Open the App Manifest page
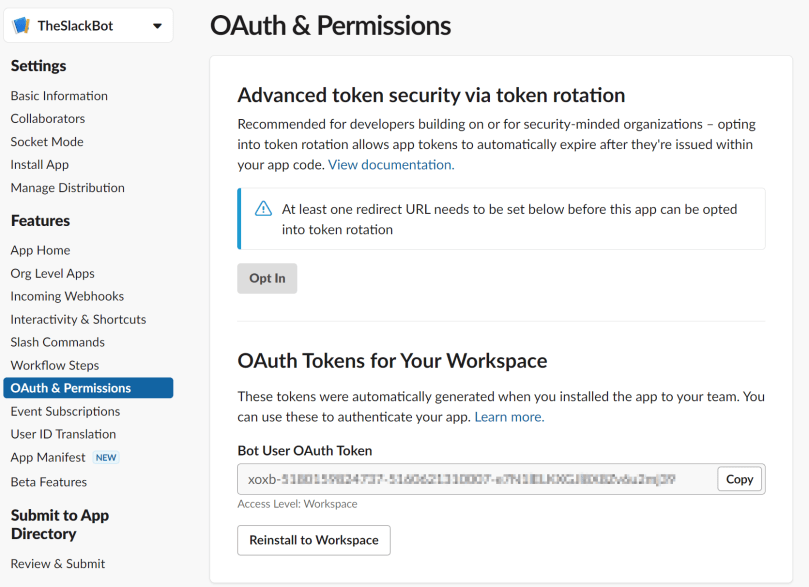This screenshot has height=587, width=809. coord(49,457)
